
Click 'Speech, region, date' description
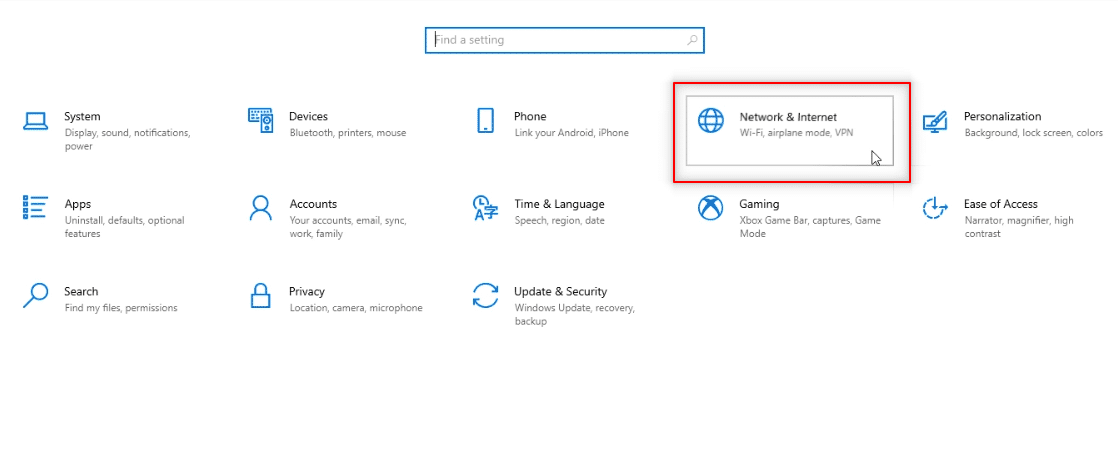[x=560, y=221]
